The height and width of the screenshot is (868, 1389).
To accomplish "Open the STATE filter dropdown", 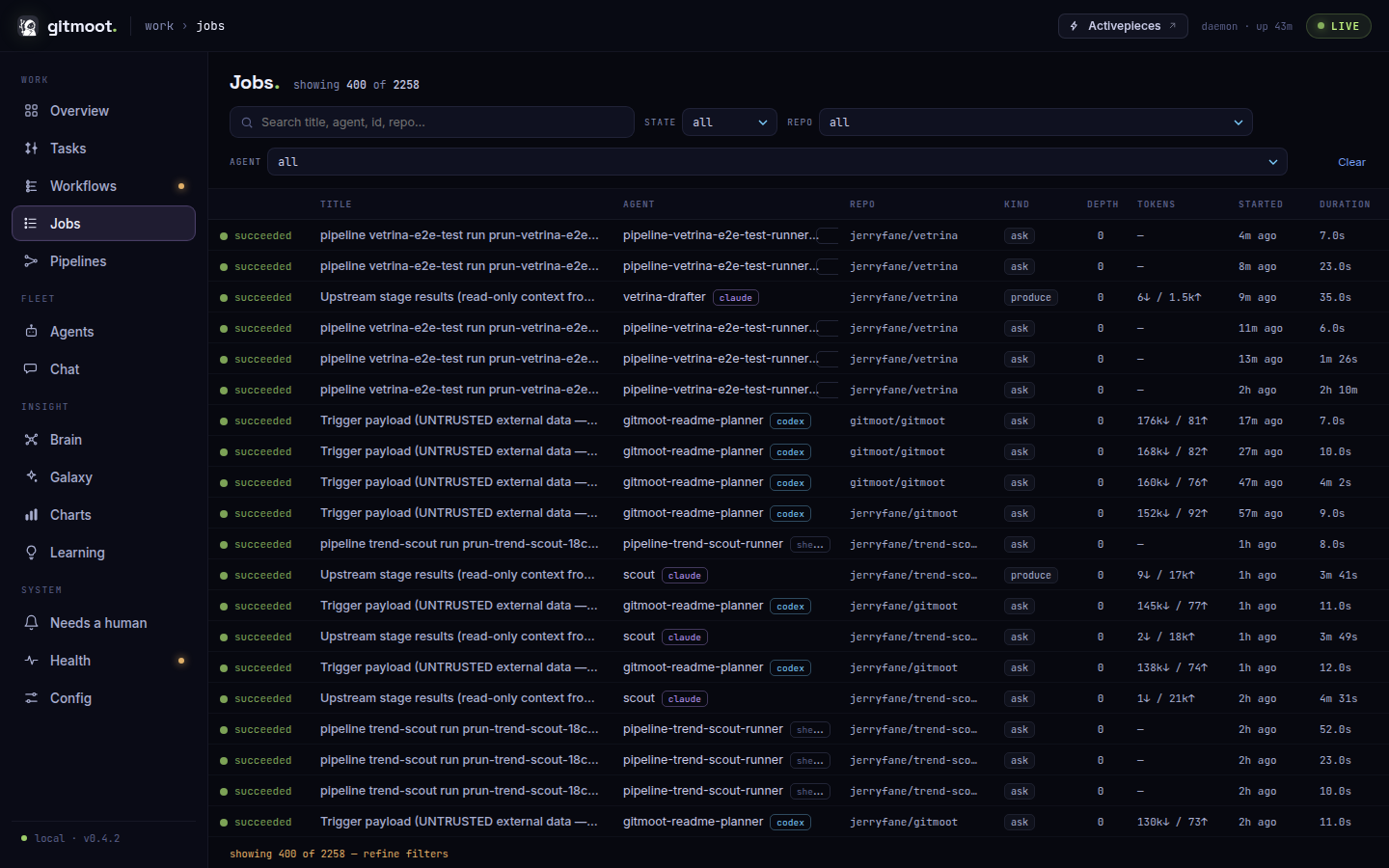I will pyautogui.click(x=729, y=122).
